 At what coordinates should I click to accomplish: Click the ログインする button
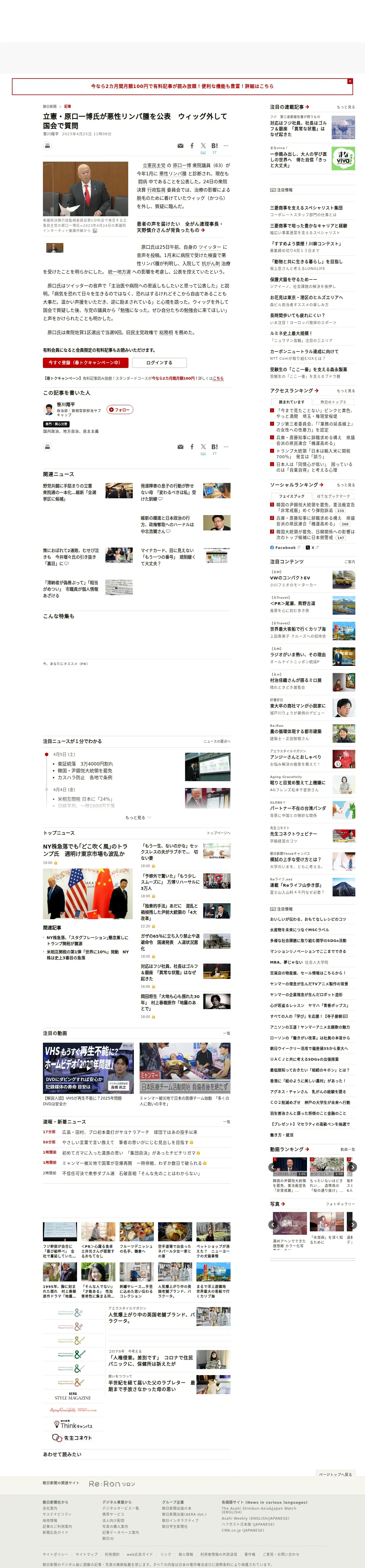pyautogui.click(x=159, y=363)
